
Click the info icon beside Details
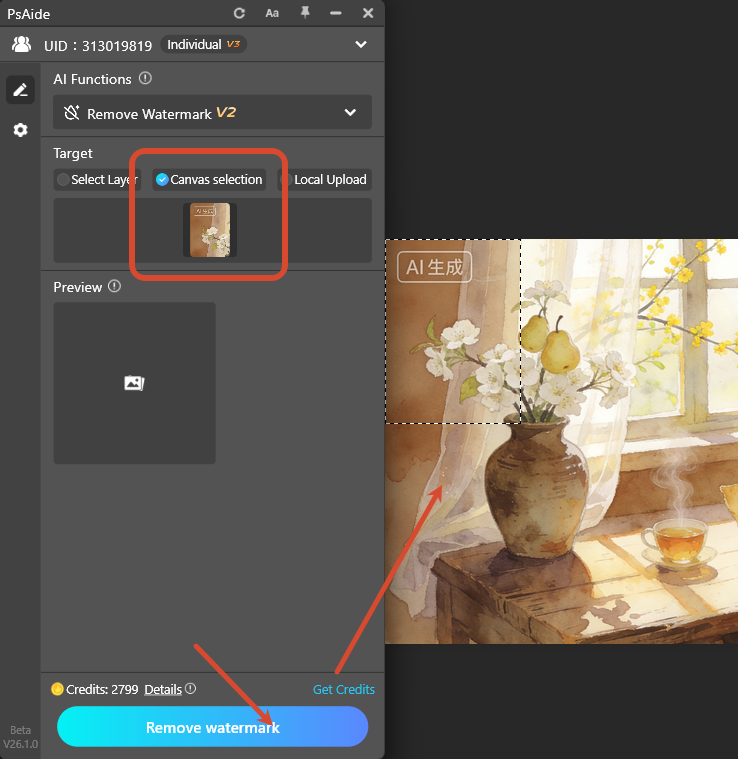(x=190, y=689)
